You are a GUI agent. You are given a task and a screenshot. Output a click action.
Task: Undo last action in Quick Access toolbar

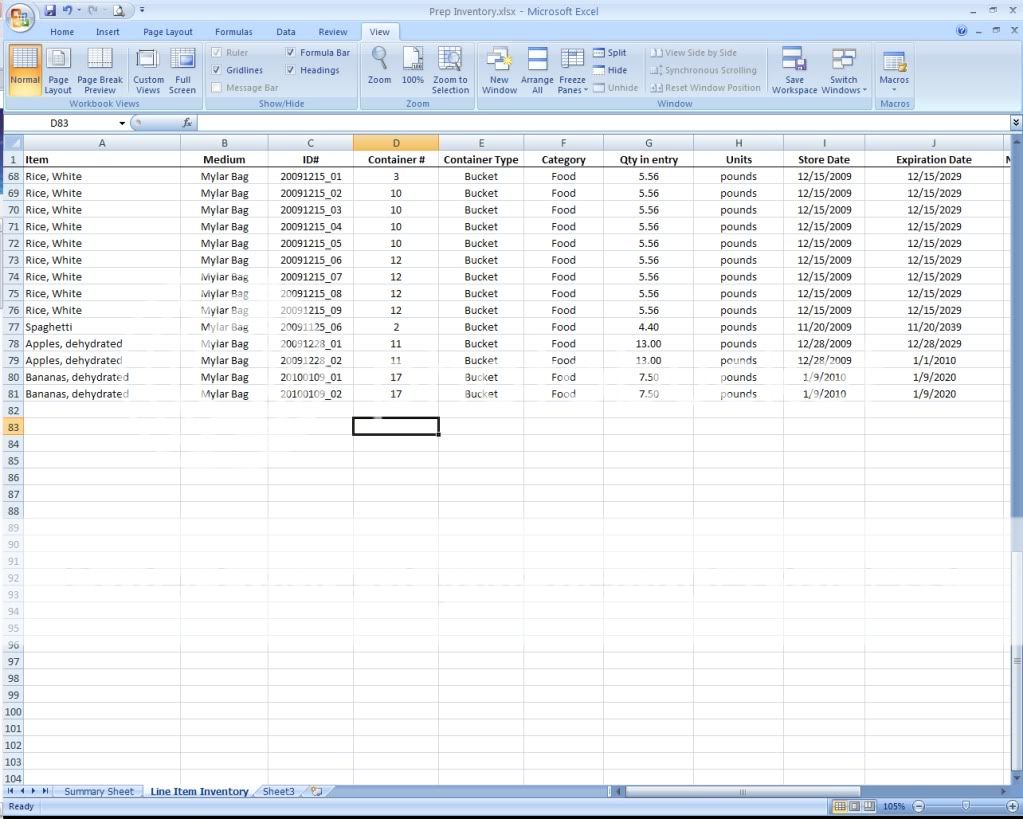coord(67,10)
